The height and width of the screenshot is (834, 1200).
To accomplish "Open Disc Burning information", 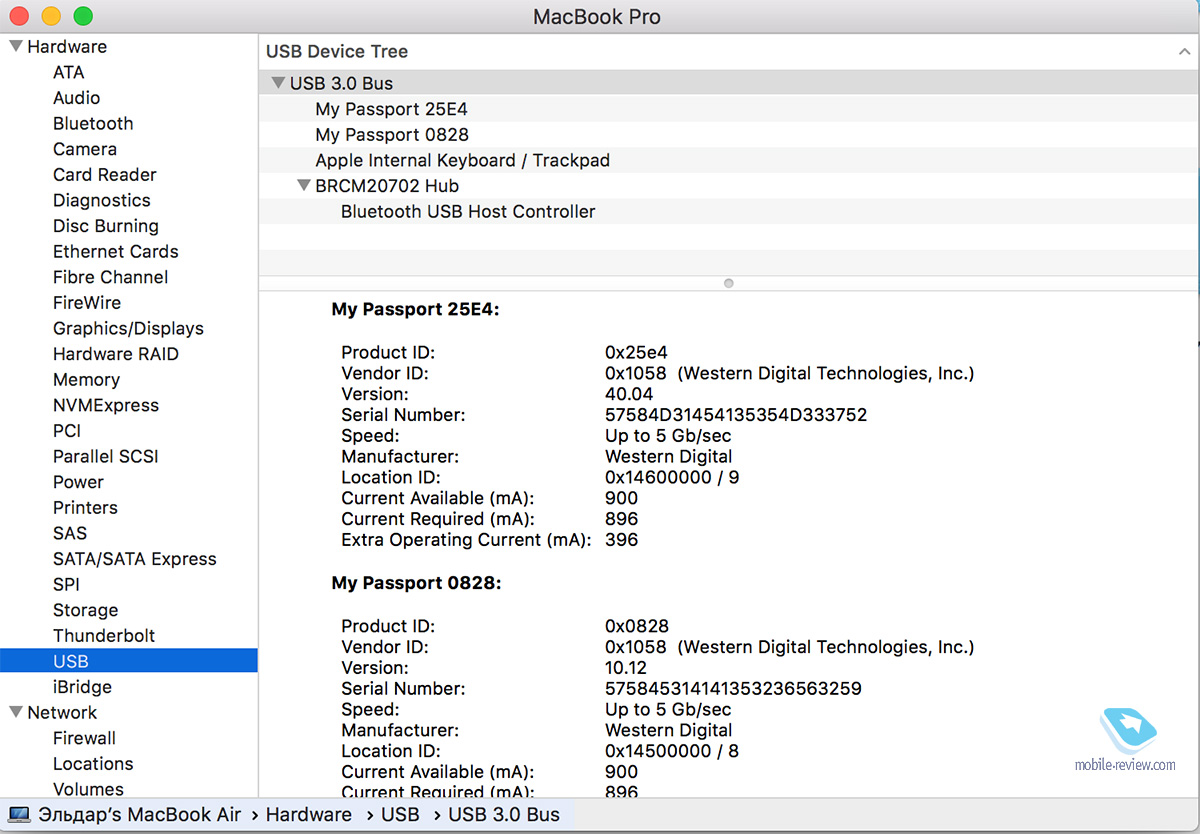I will (106, 226).
